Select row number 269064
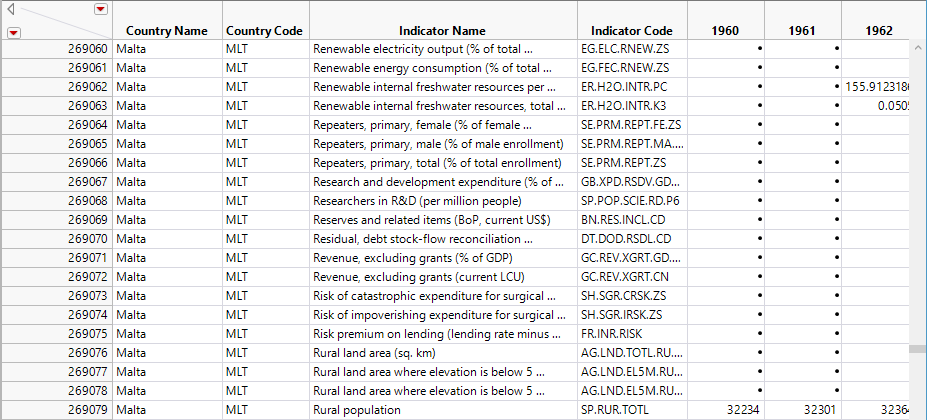Viewport: 927px width, 420px height. [x=56, y=125]
